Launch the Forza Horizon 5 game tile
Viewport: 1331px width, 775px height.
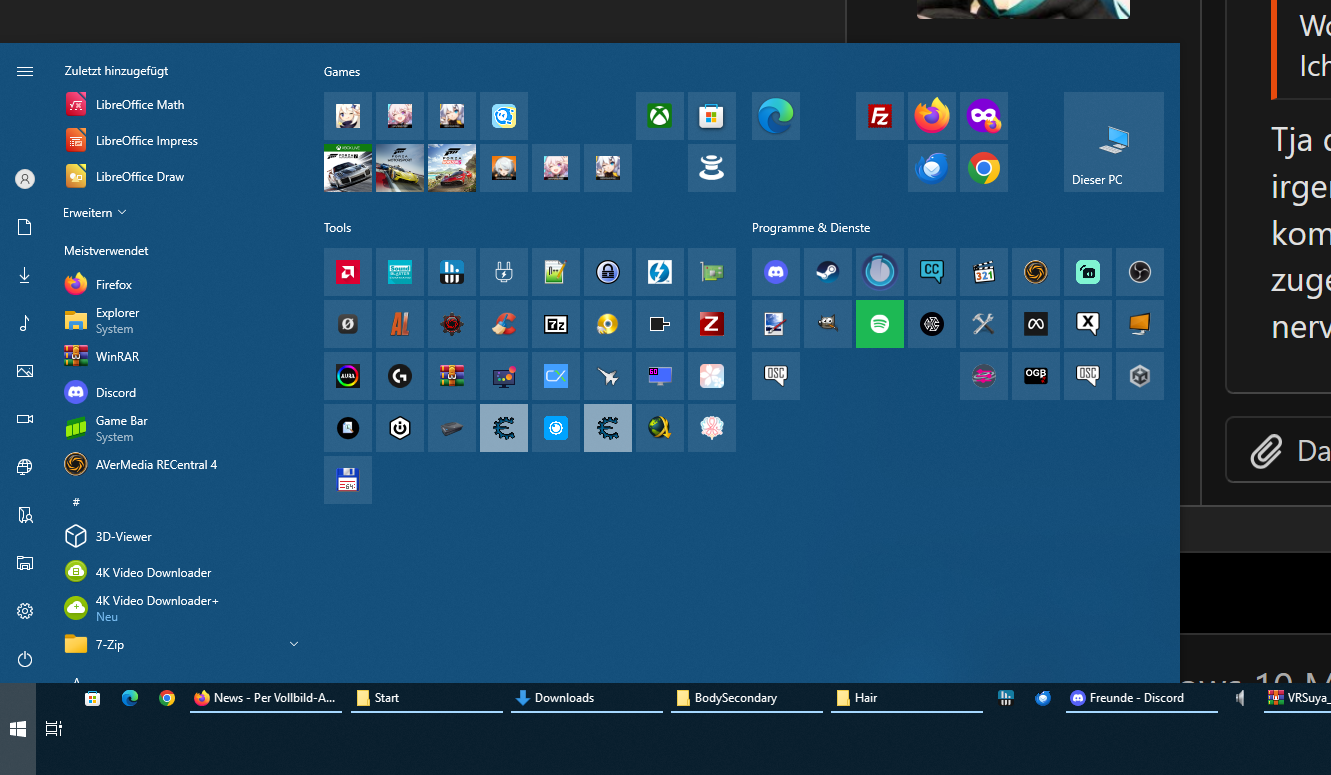click(x=452, y=168)
